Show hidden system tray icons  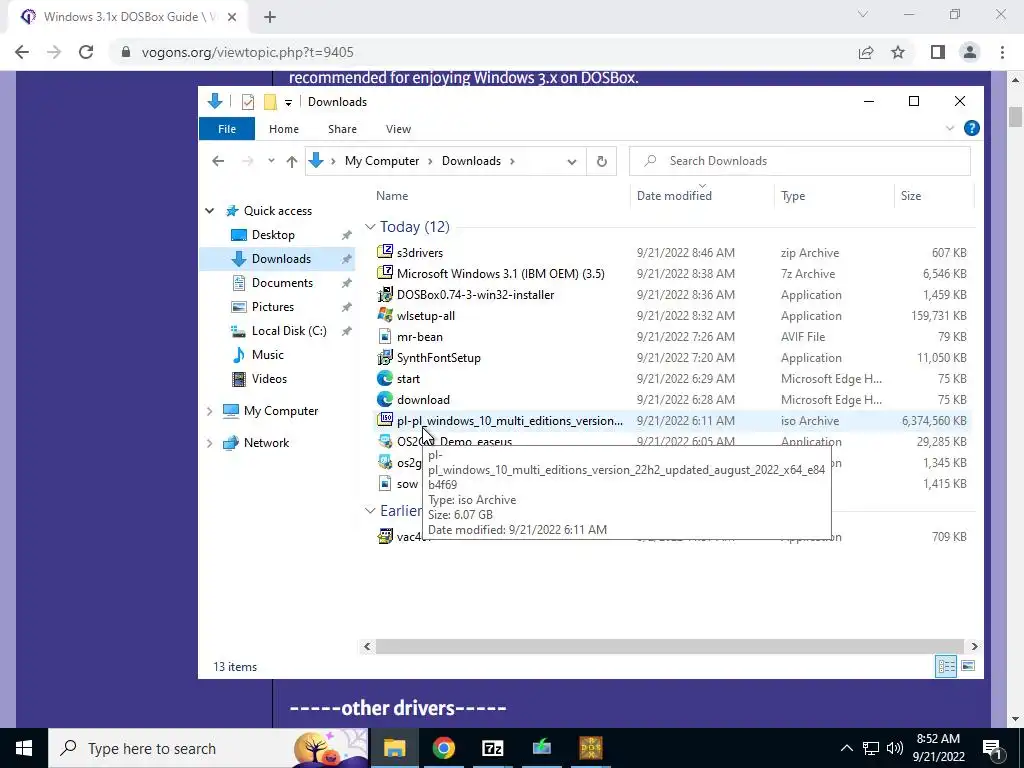click(846, 748)
